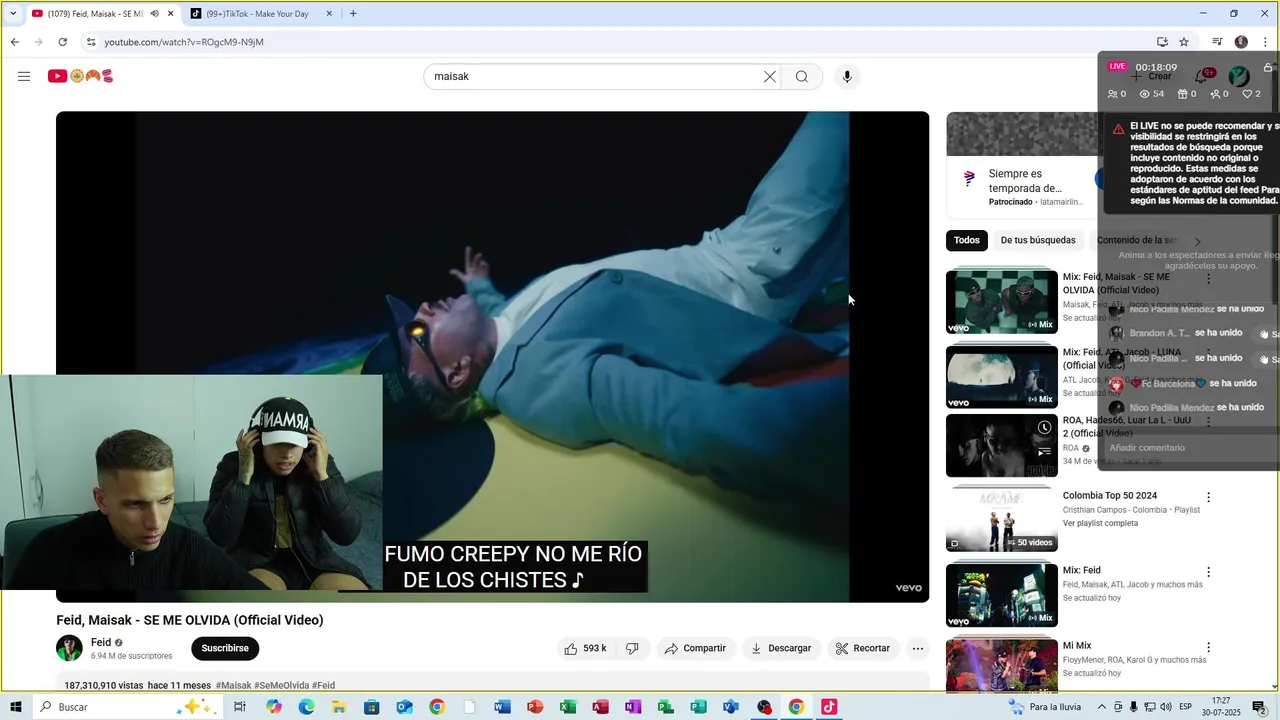Go back in Chrome

click(x=14, y=42)
